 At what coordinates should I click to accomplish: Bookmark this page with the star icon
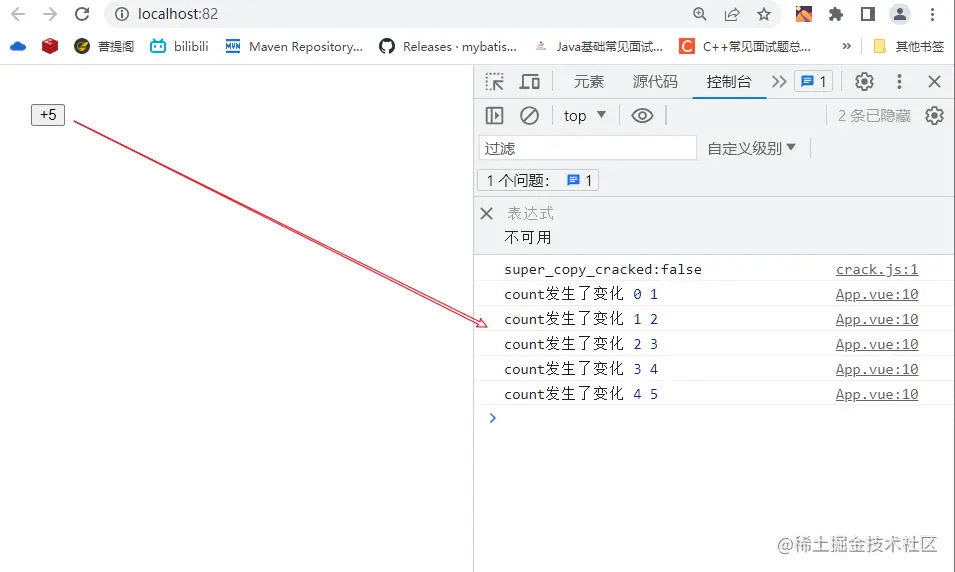point(764,14)
